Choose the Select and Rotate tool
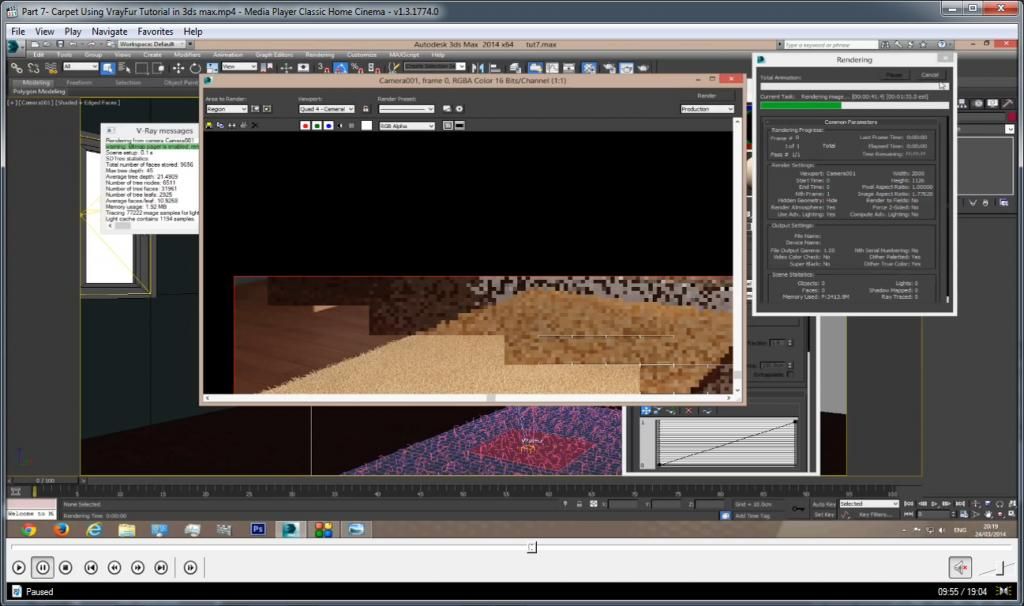 (195, 68)
